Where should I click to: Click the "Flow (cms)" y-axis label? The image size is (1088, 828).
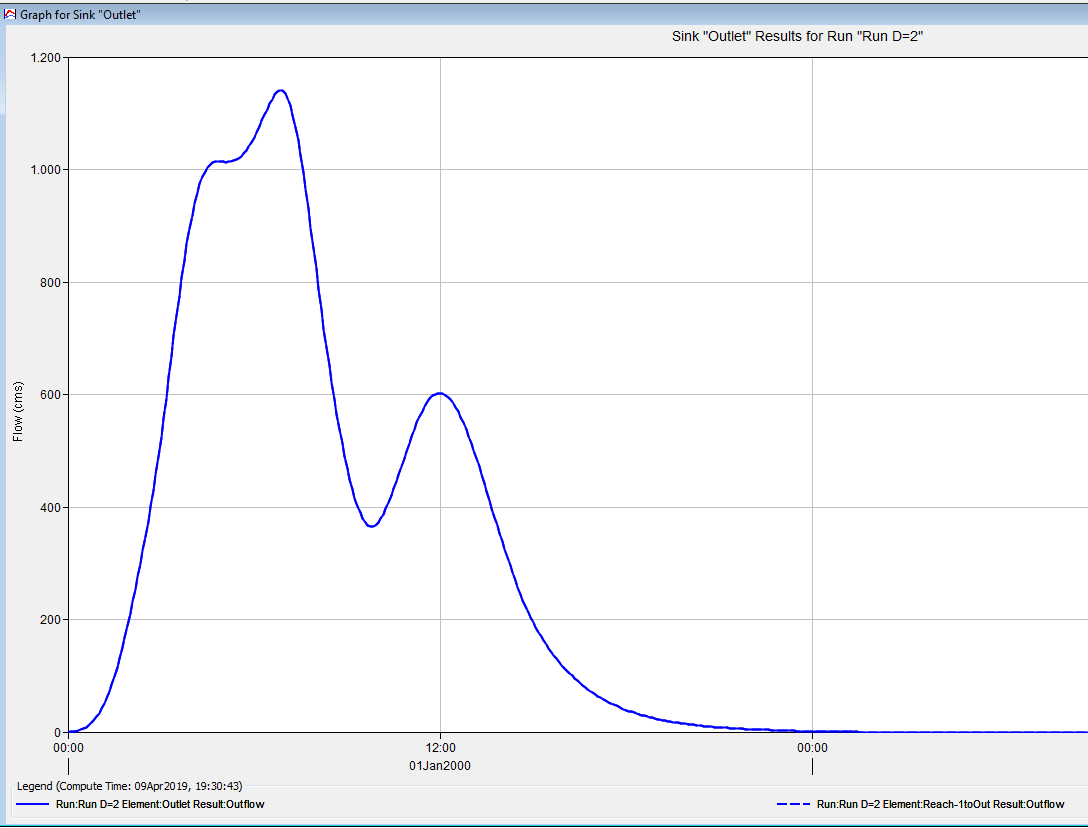pyautogui.click(x=18, y=411)
